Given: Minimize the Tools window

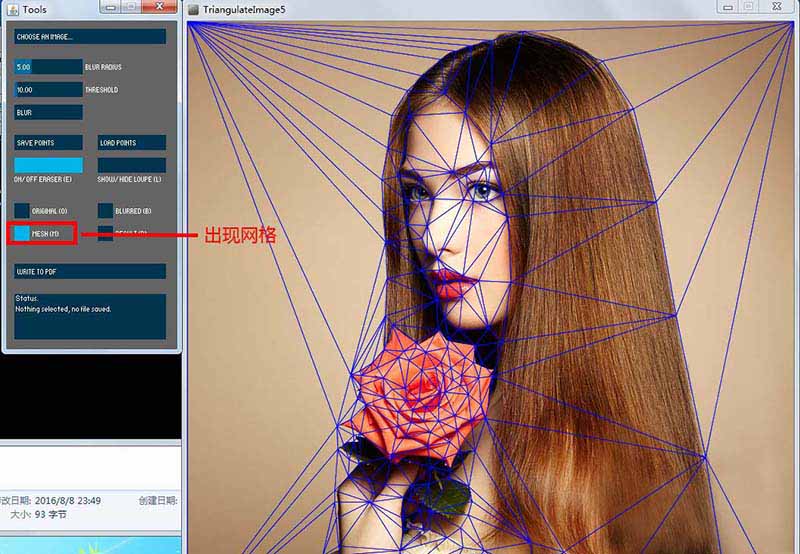Looking at the screenshot, I should pyautogui.click(x=111, y=7).
